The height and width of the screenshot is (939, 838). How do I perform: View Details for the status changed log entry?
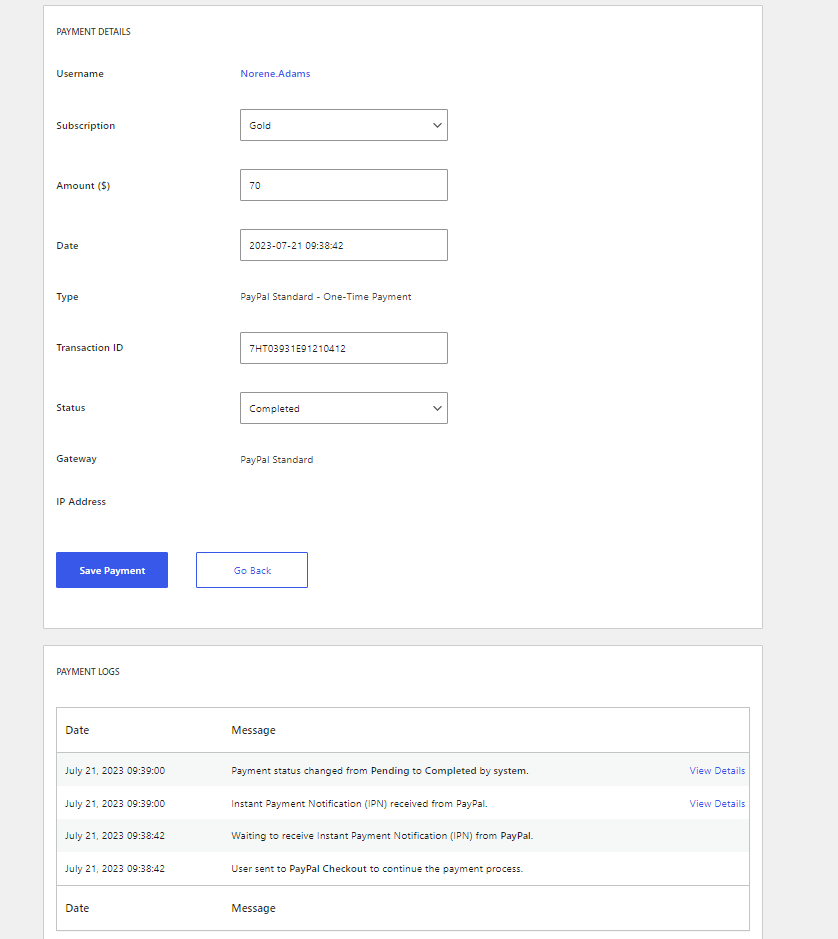pos(717,771)
